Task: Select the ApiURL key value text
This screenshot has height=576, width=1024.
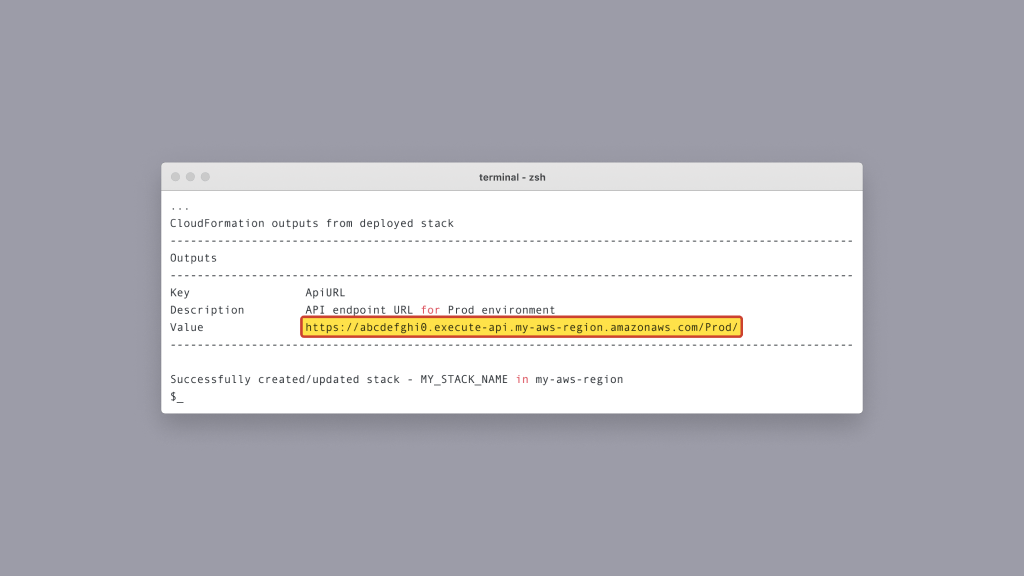Action: point(325,292)
